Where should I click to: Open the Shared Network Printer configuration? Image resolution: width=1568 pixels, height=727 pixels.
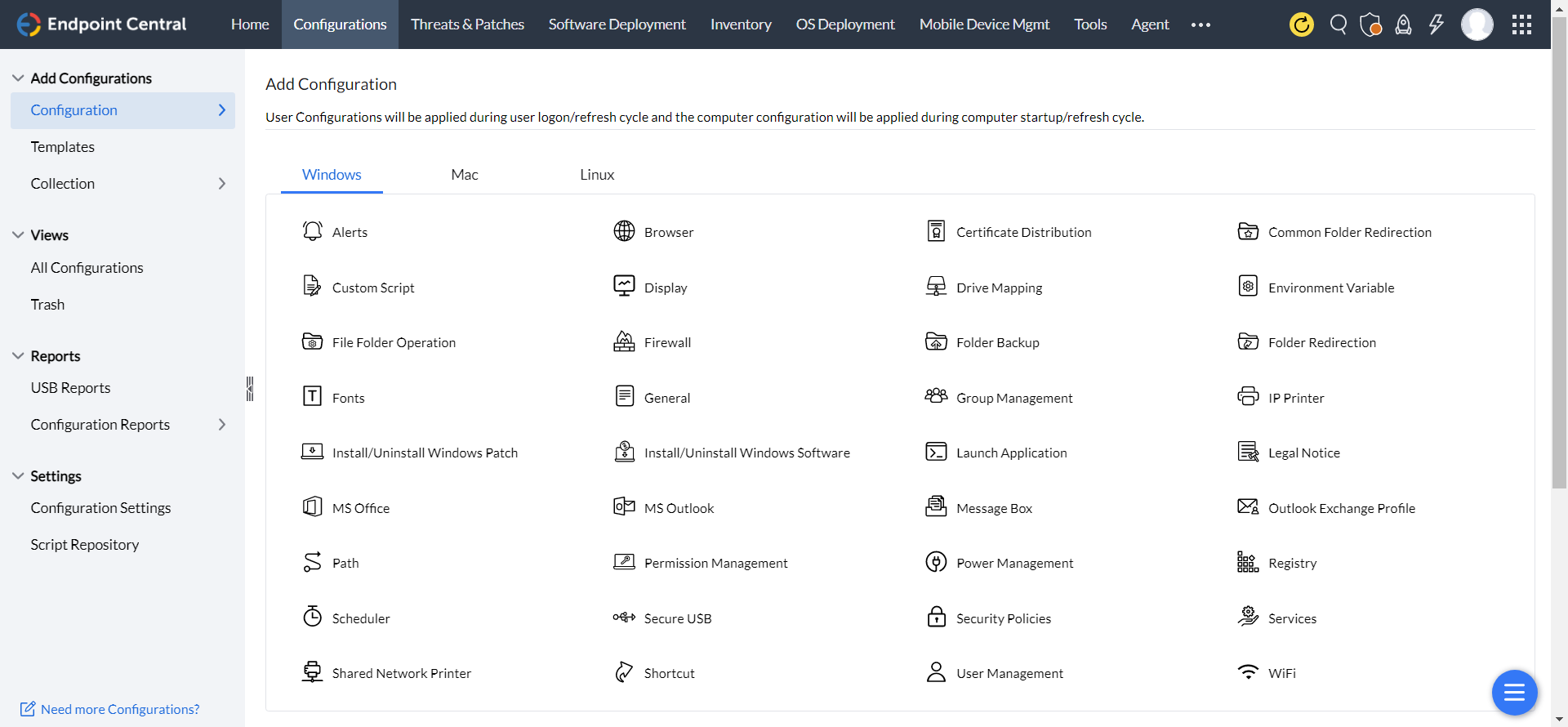click(x=386, y=673)
